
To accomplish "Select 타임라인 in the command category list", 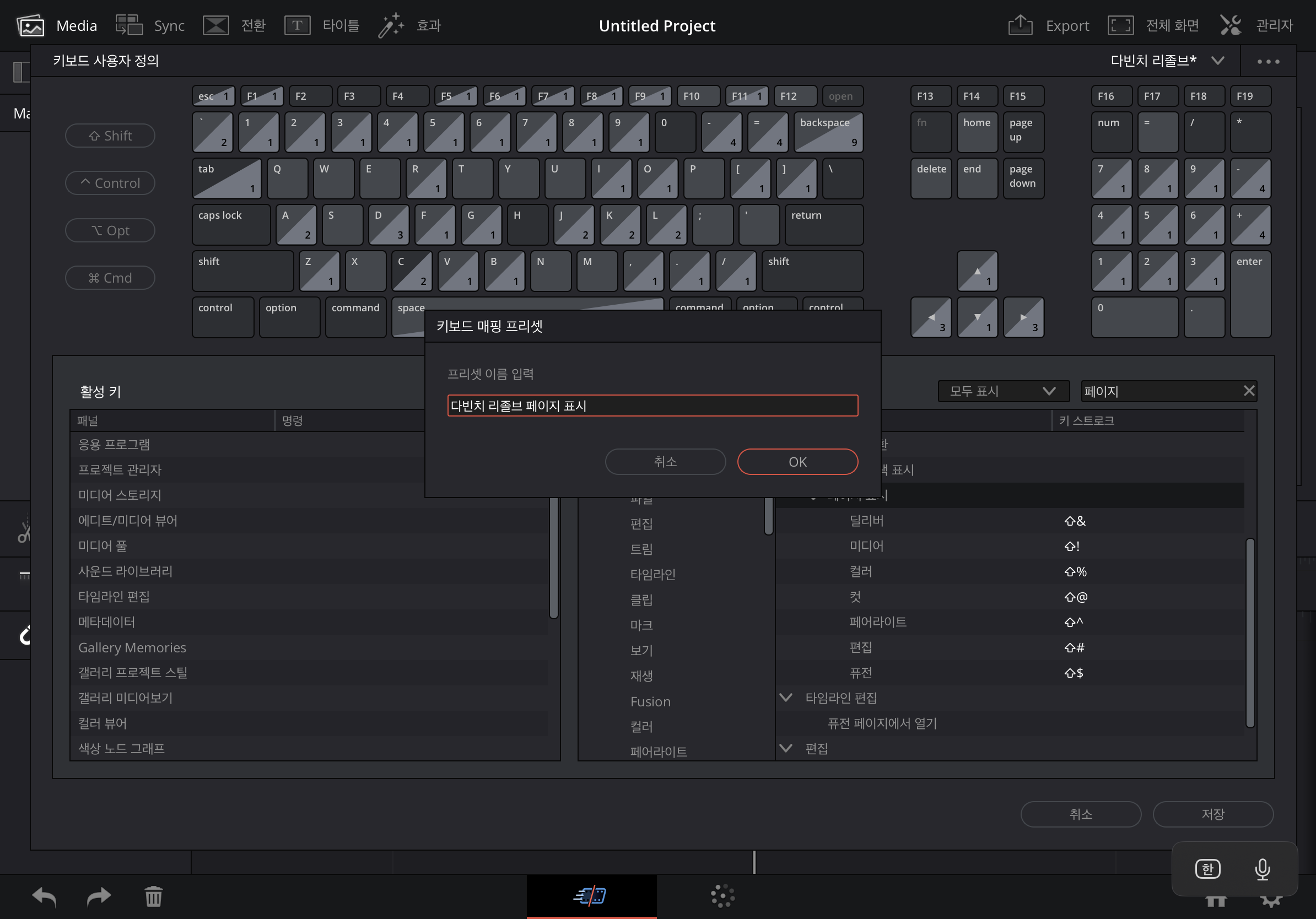I will [x=652, y=574].
